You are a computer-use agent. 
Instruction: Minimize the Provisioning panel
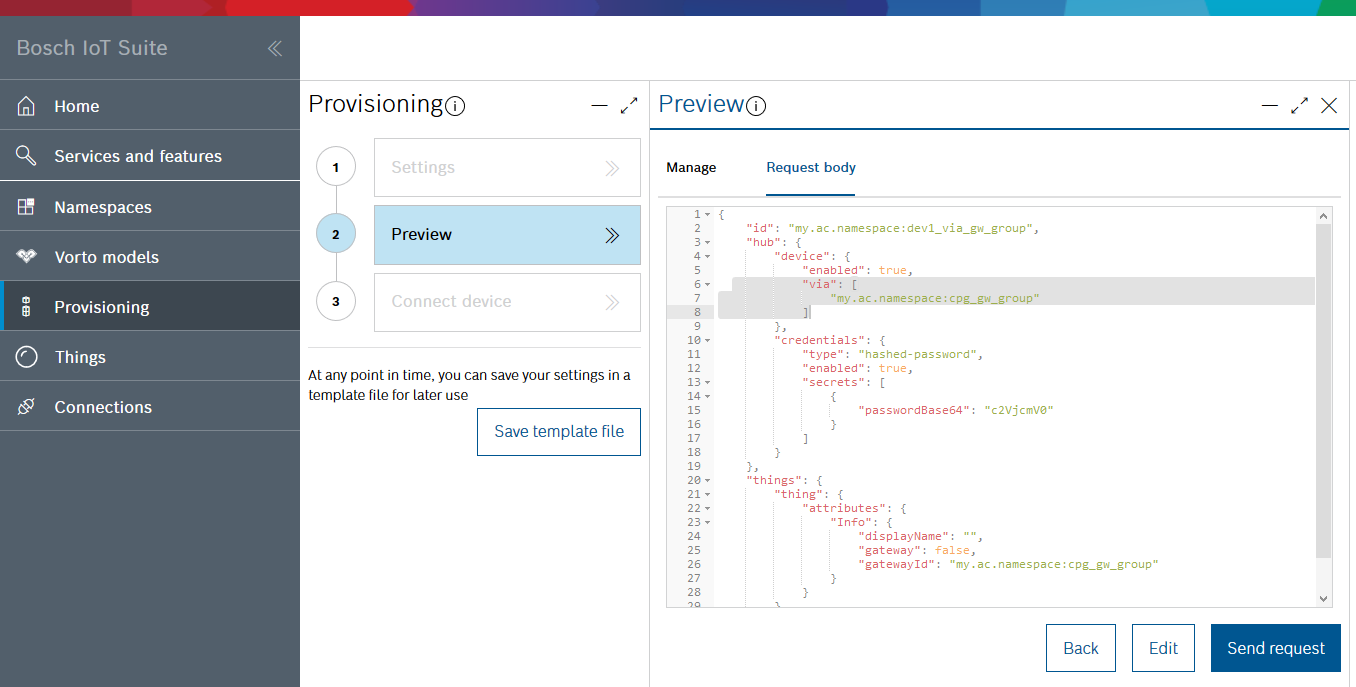599,105
